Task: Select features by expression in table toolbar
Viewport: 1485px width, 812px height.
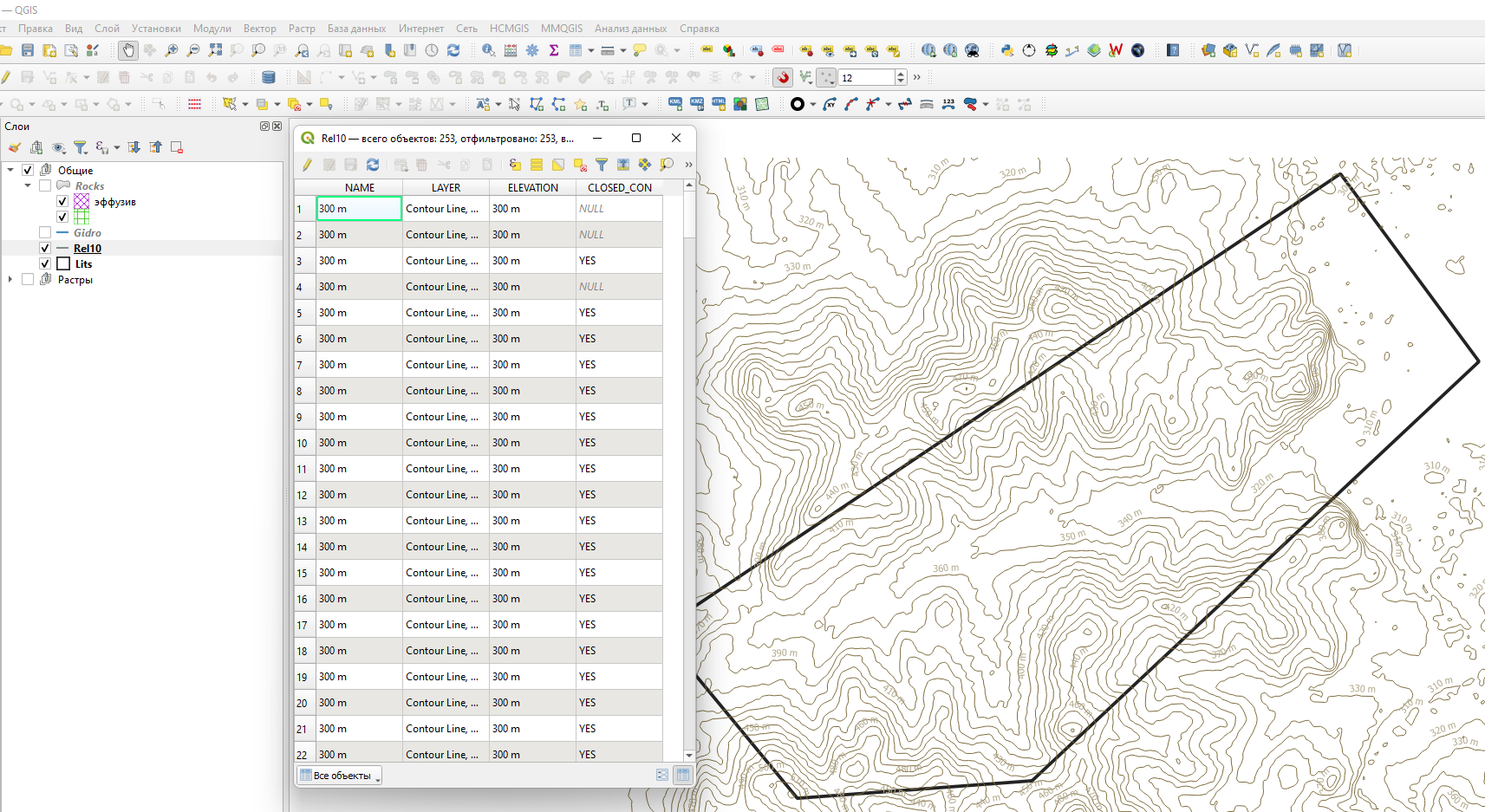Action: point(515,164)
